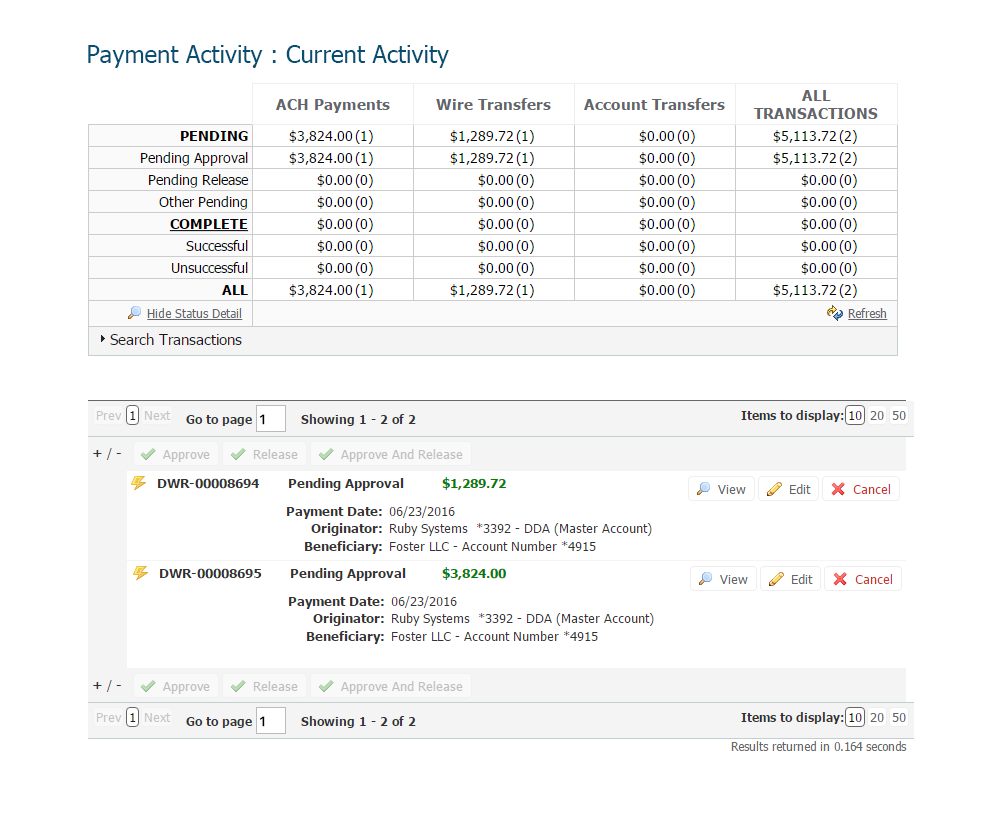1000x831 pixels.
Task: Cancel the DWR-00008695 payment
Action: click(x=862, y=579)
